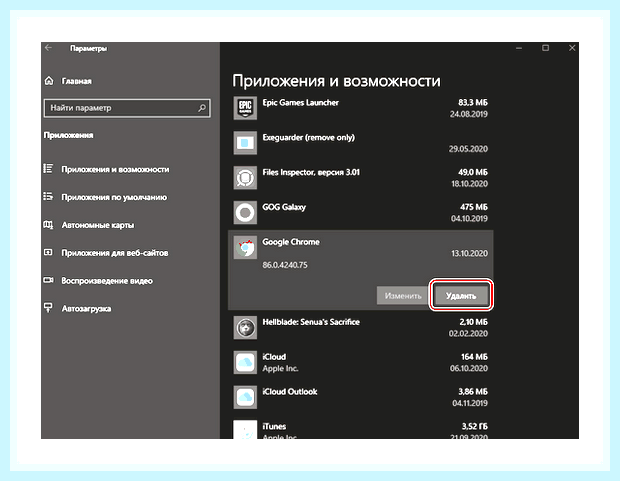The image size is (620, 481).
Task: Close the Параметры window
Action: click(572, 48)
